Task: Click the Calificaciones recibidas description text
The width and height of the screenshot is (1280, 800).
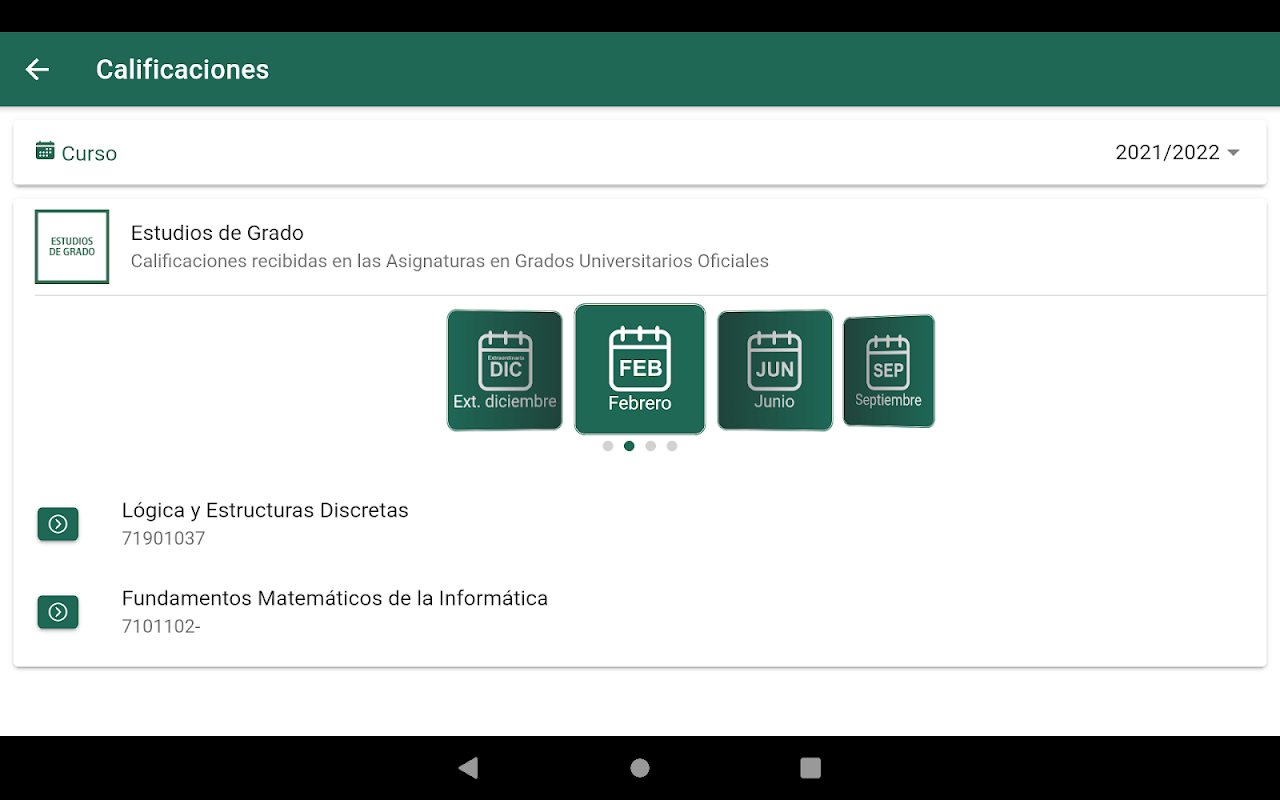Action: (450, 261)
